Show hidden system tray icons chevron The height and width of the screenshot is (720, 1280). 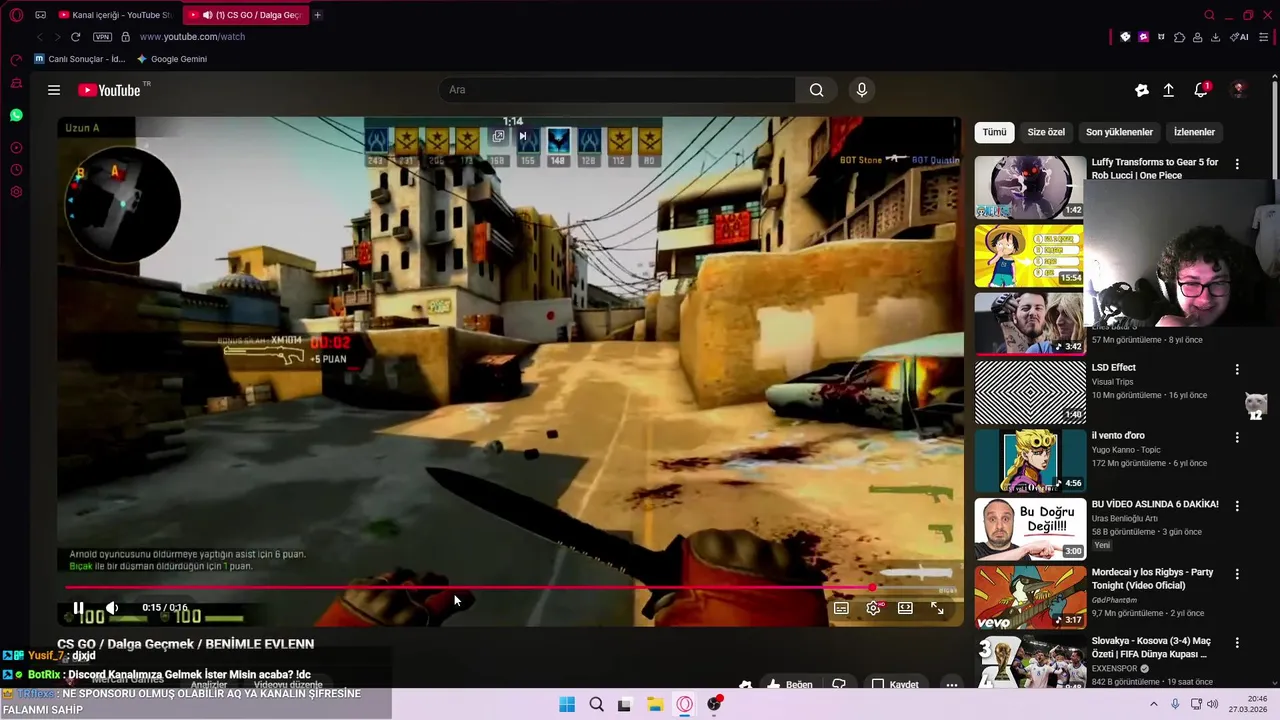[1153, 704]
